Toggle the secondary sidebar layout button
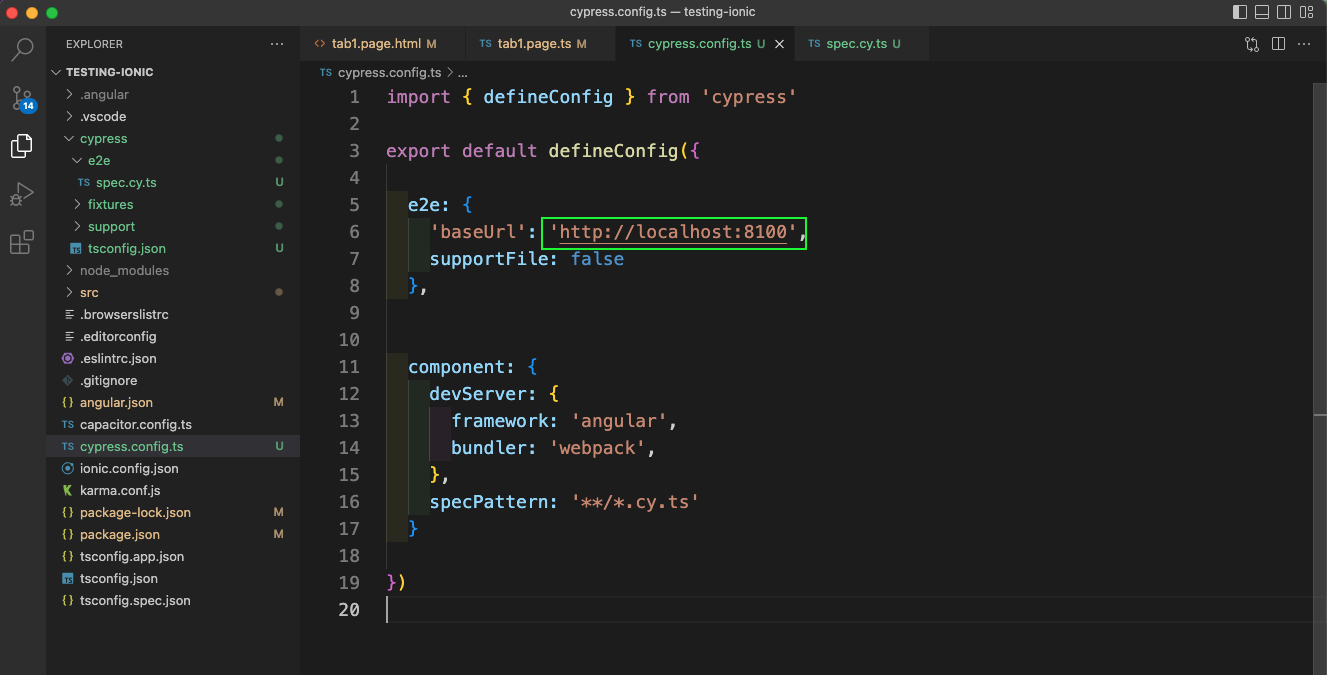The width and height of the screenshot is (1327, 675). [1284, 13]
